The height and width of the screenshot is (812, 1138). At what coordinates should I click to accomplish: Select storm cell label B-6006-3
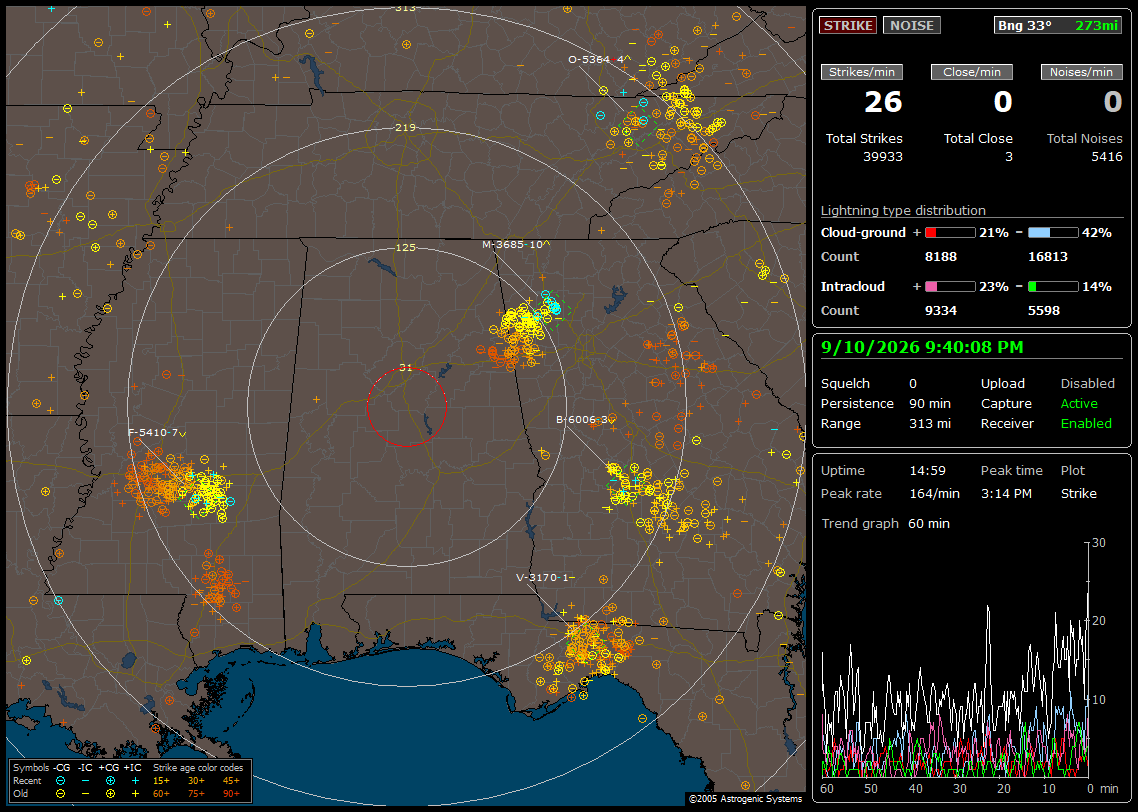tap(585, 419)
